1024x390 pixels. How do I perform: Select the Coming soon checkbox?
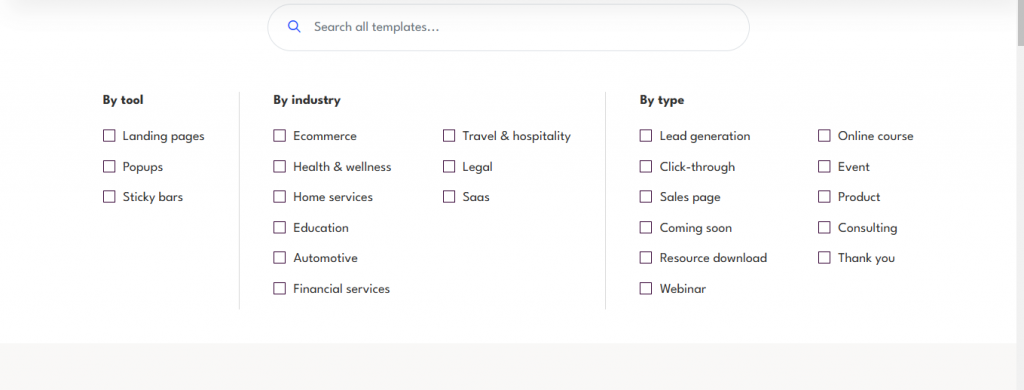[646, 227]
